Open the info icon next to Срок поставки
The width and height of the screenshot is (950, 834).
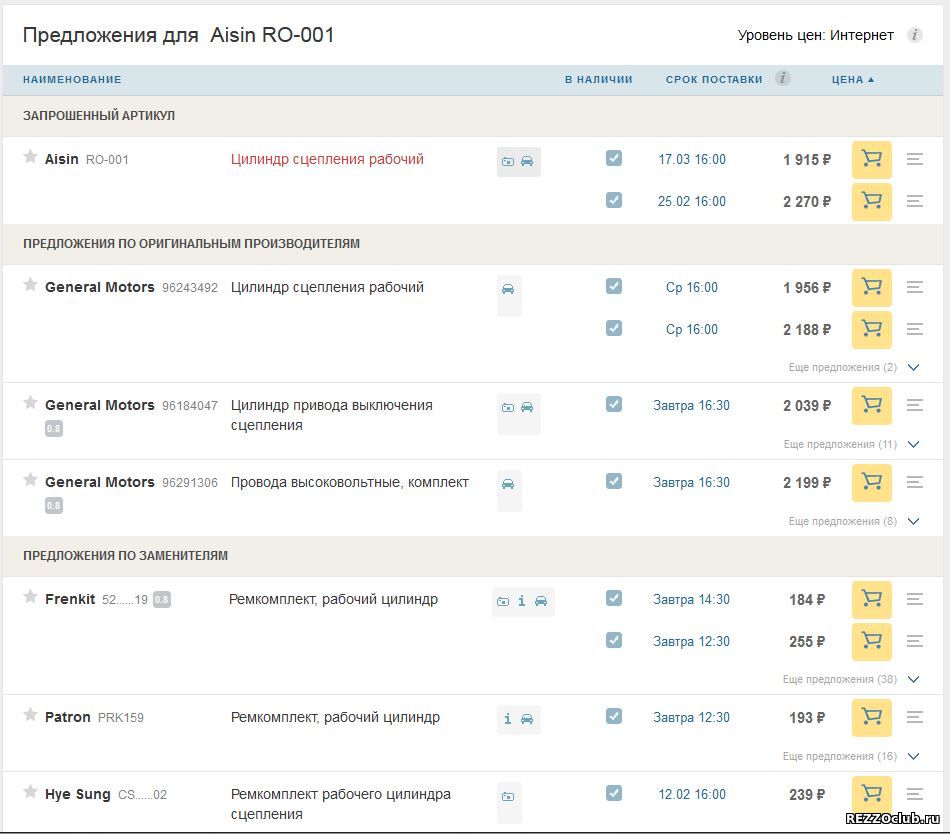783,78
